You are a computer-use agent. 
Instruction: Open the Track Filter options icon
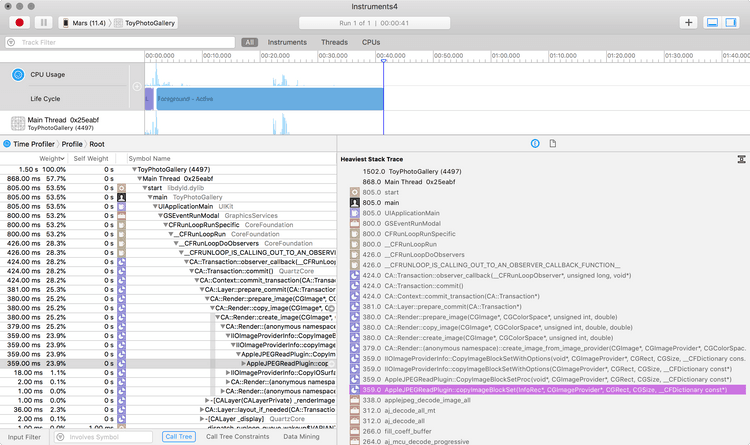tap(11, 42)
